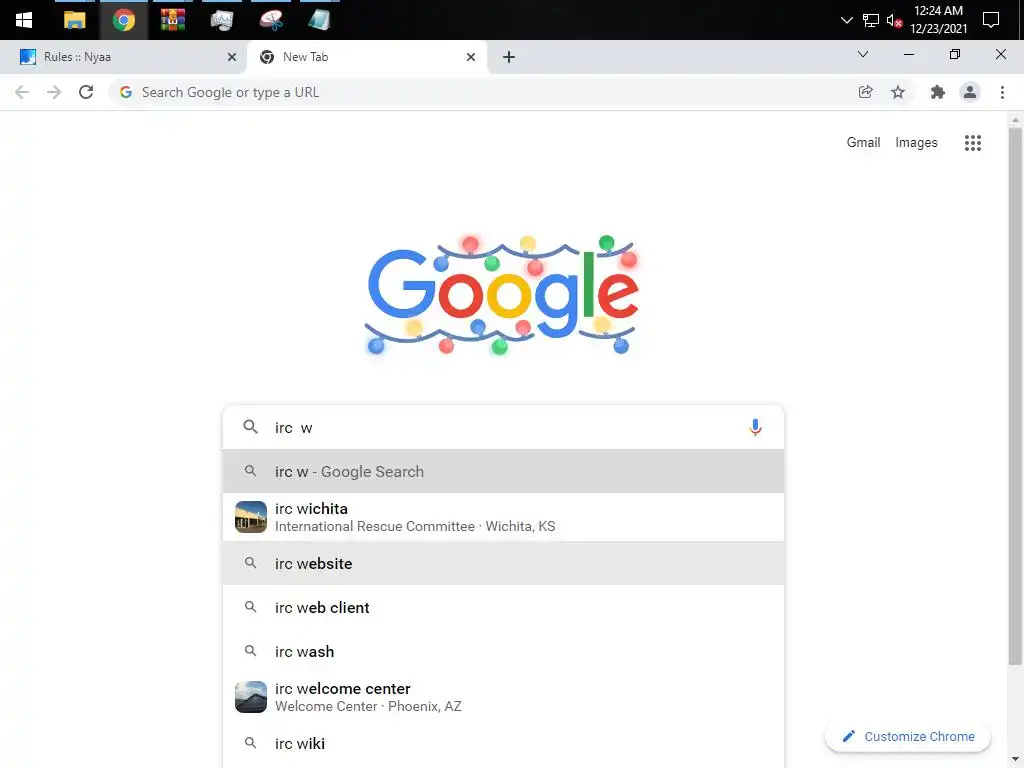Open the blue notebook taskbar app
Screen dimensions: 1024x768
[x=319, y=20]
